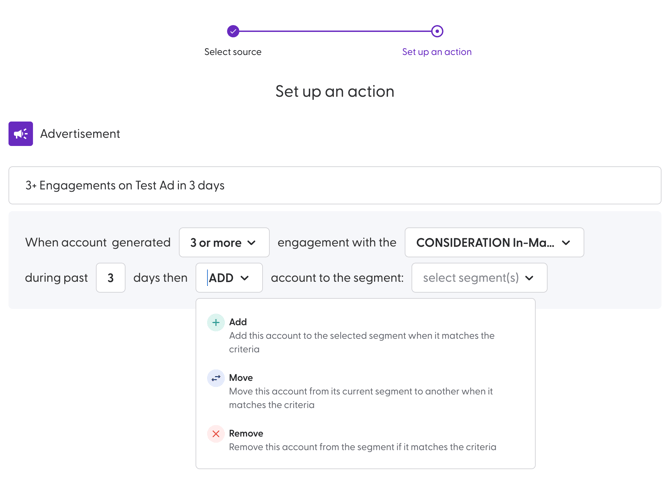This screenshot has width=670, height=480.
Task: Click the green plus icon for Add
Action: coord(215,323)
